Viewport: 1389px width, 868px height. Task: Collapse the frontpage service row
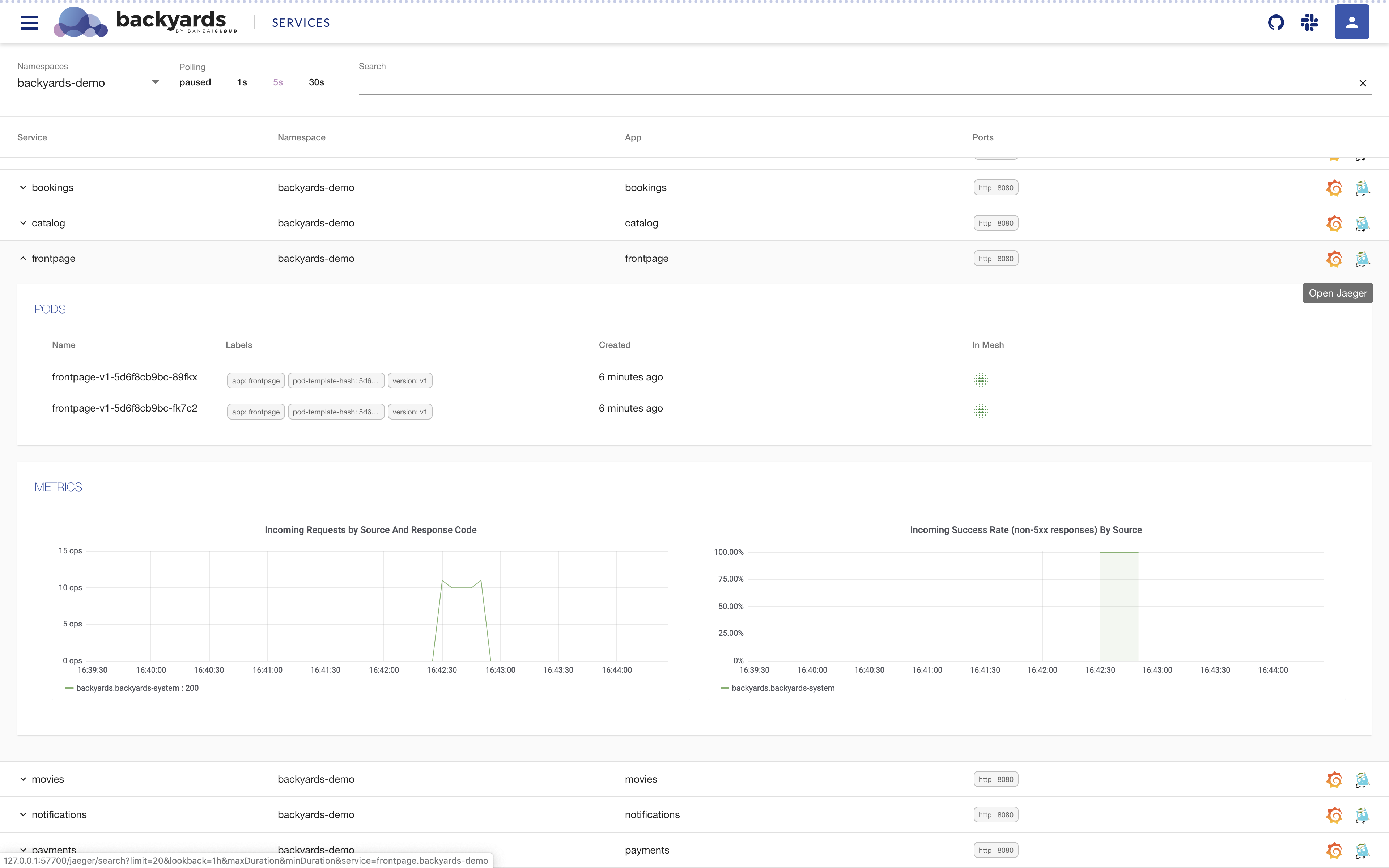(23, 258)
